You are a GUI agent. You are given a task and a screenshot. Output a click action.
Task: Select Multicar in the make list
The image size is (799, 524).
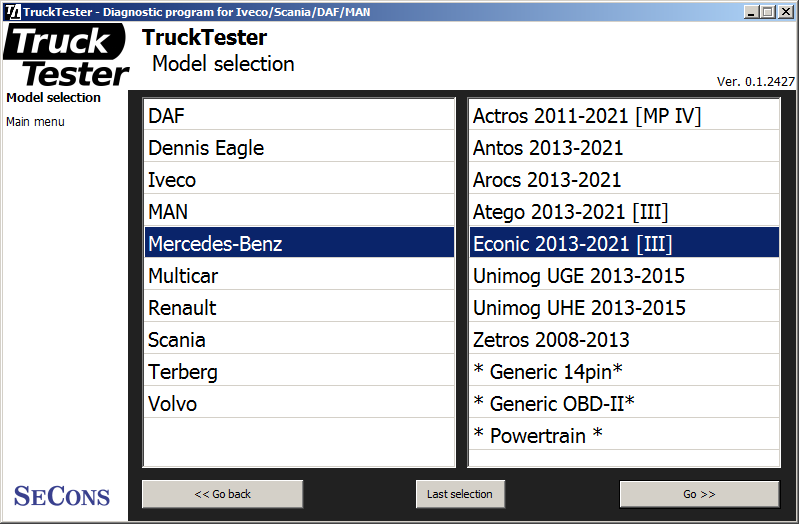(x=299, y=275)
